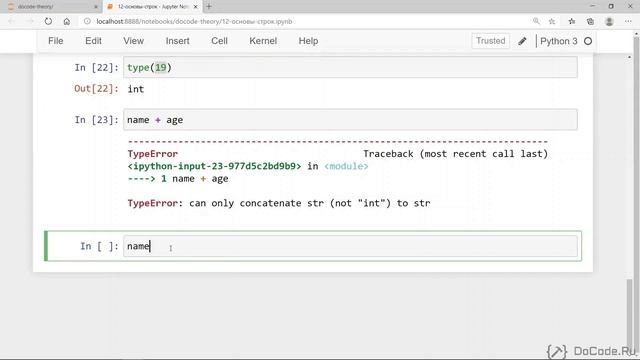Viewport: 640px width, 360px height.
Task: Click the empty In [ ]: prompt
Action: click(99, 246)
